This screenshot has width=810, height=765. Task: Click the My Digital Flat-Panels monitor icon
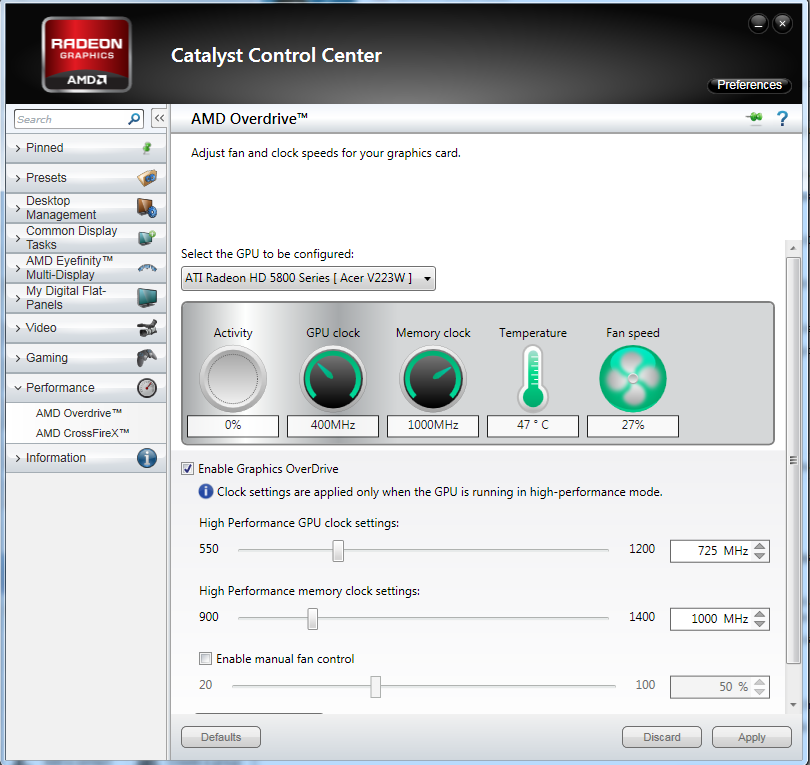pyautogui.click(x=147, y=298)
